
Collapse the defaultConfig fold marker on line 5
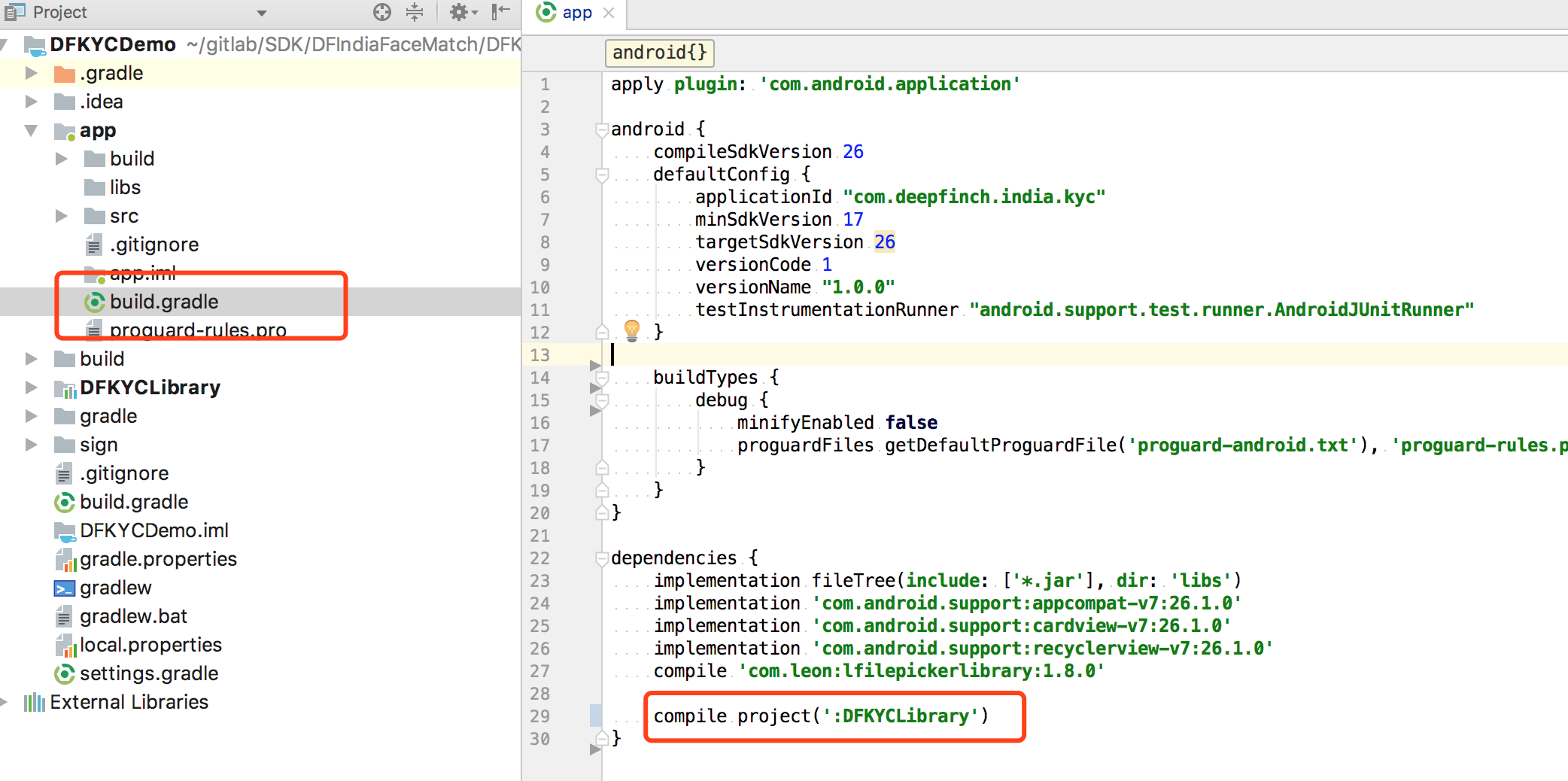pos(602,175)
